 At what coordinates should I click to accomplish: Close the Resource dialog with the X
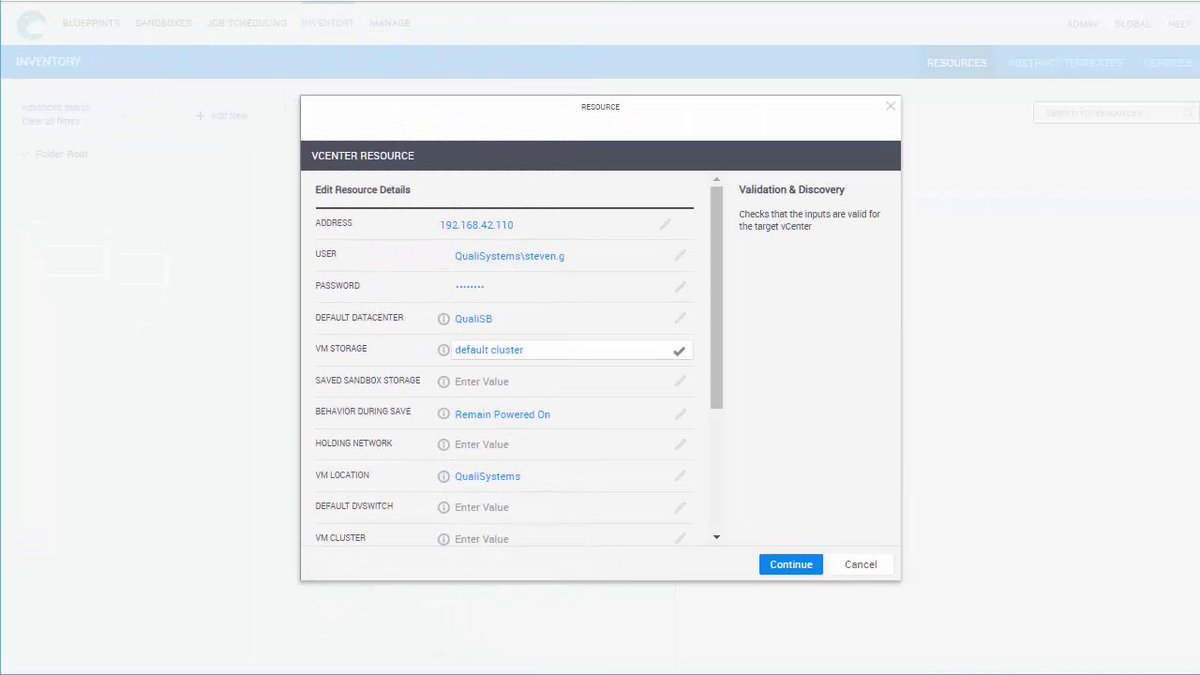click(890, 106)
